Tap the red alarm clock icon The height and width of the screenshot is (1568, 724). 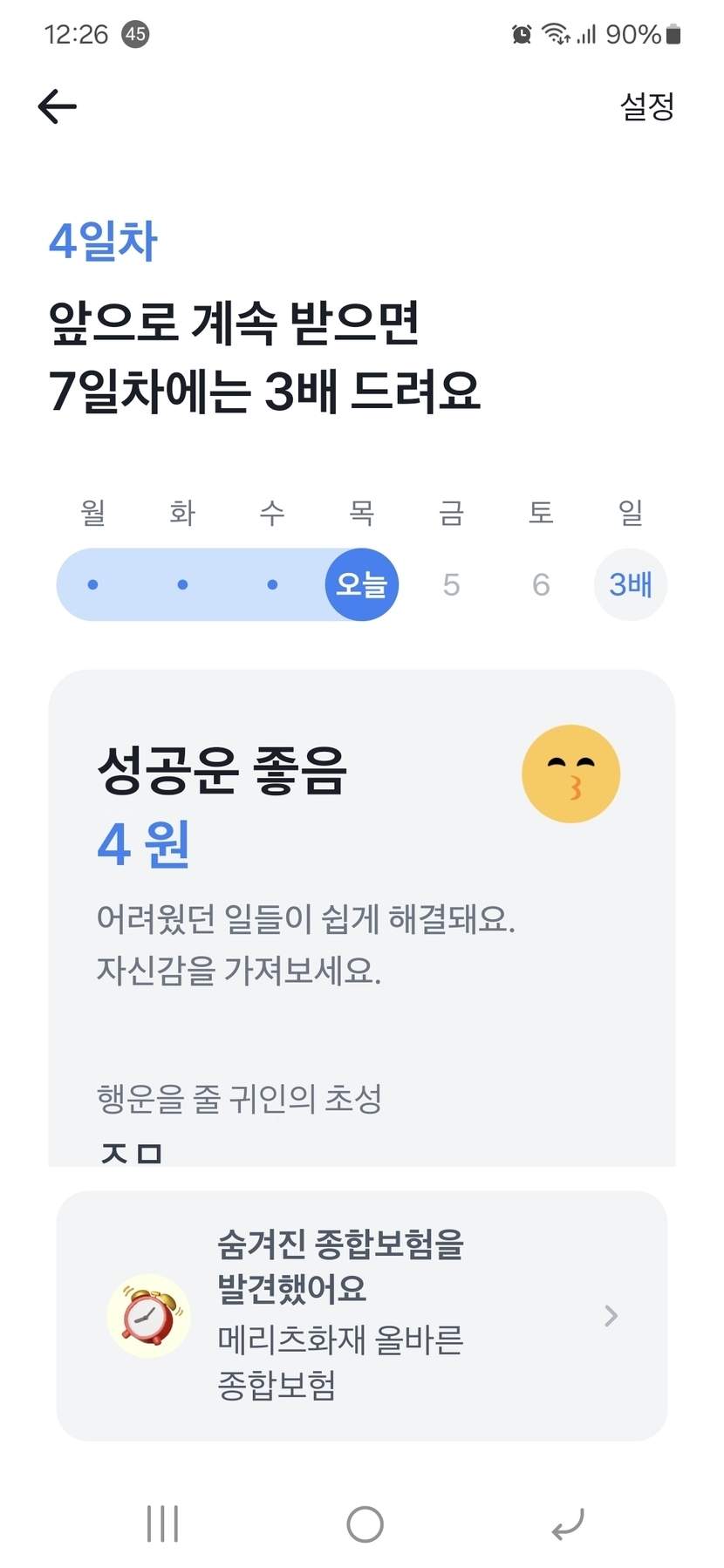pos(148,1315)
